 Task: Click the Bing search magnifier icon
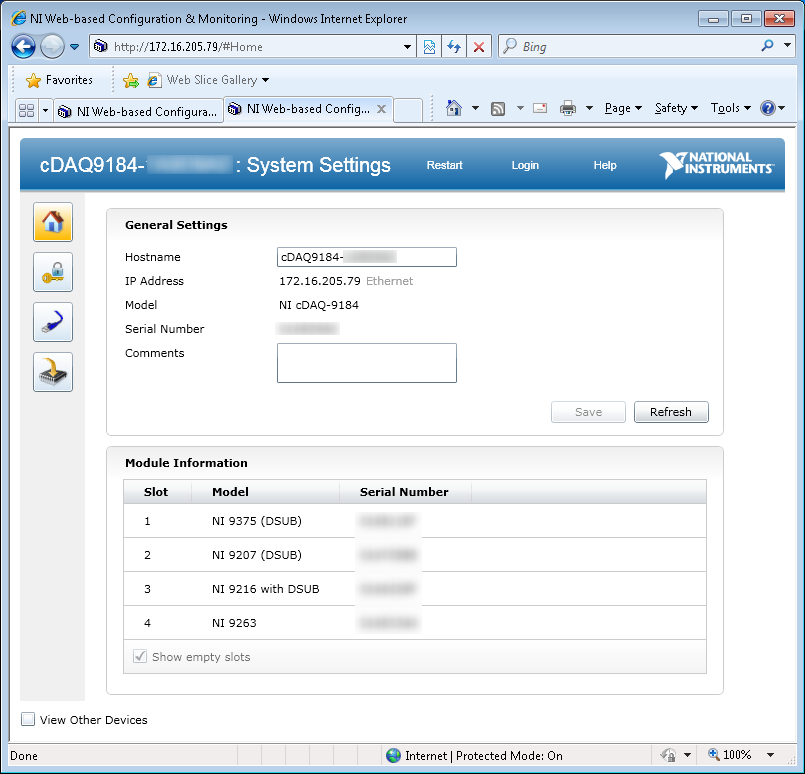pyautogui.click(x=768, y=46)
